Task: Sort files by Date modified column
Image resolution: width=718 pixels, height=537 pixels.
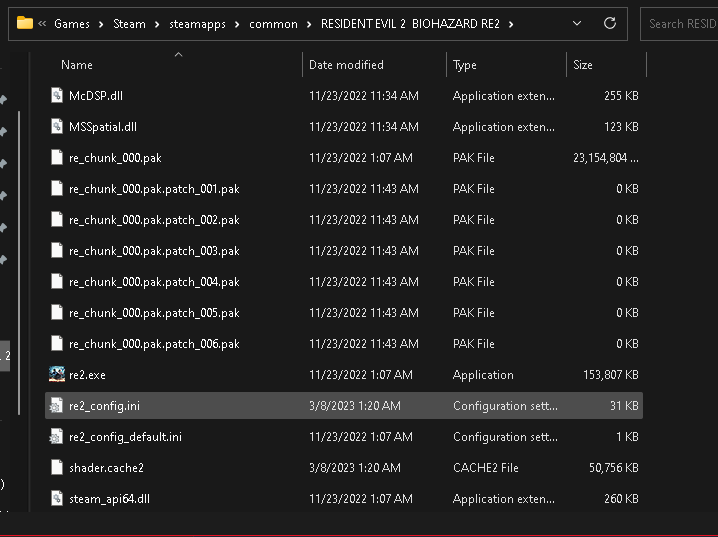Action: coord(346,65)
